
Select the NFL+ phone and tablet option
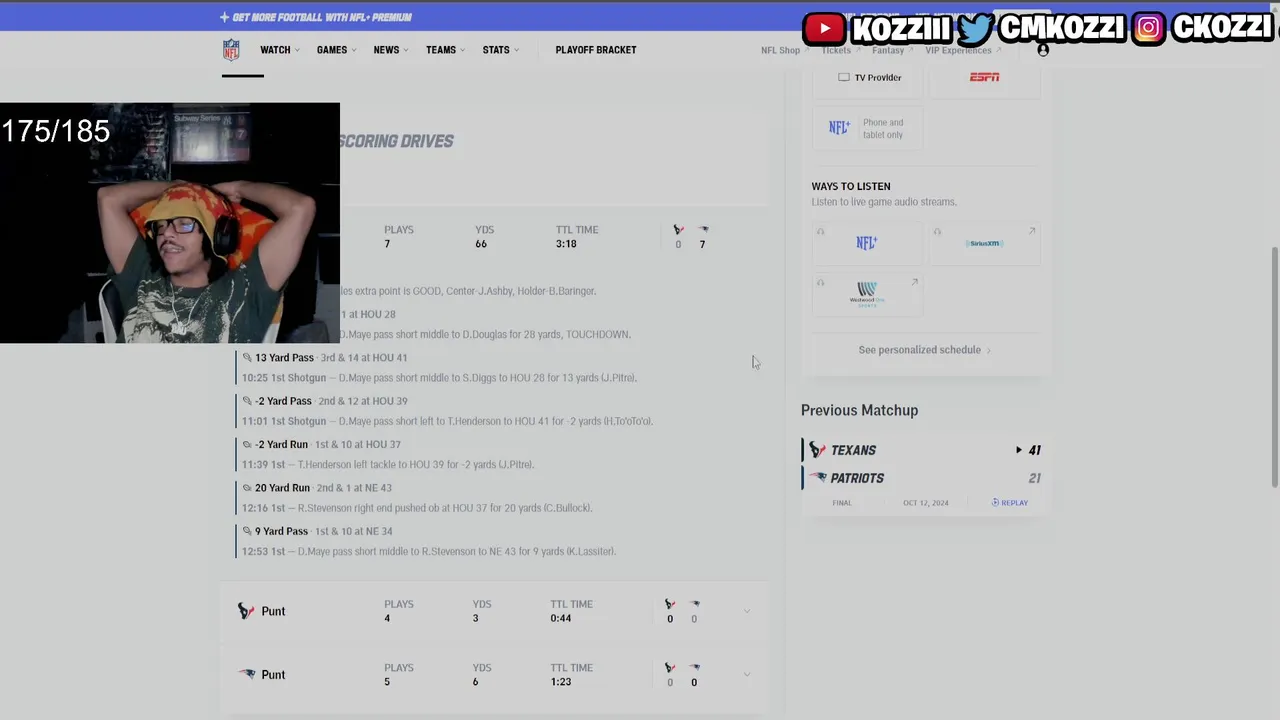click(x=867, y=128)
